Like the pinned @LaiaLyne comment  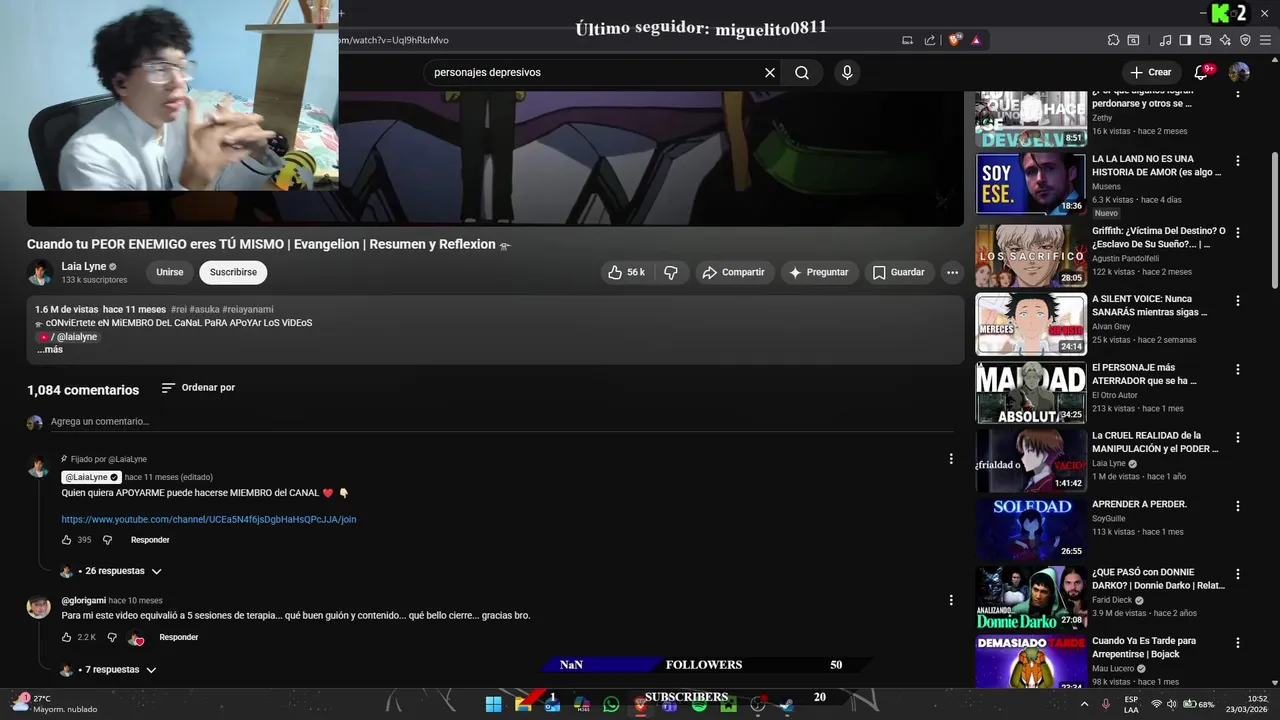pyautogui.click(x=67, y=540)
